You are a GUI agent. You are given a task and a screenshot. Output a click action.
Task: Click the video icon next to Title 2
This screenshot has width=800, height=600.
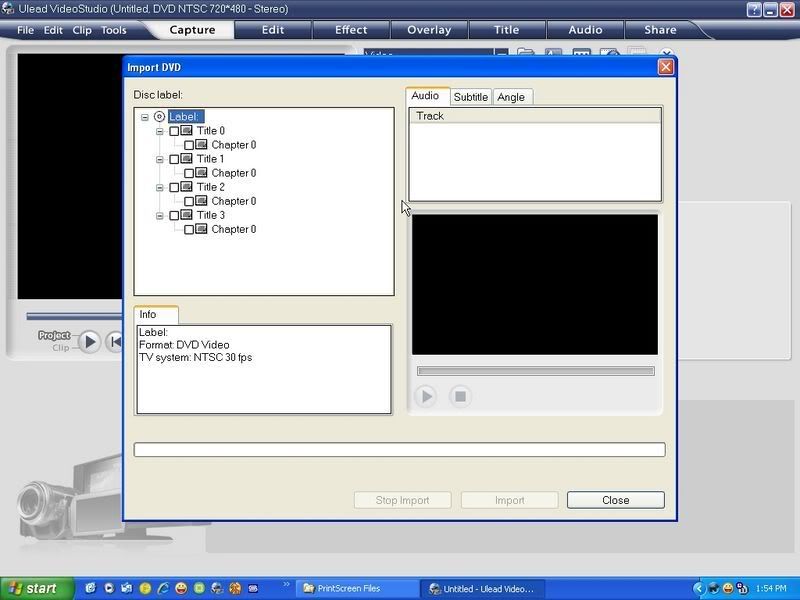click(186, 187)
